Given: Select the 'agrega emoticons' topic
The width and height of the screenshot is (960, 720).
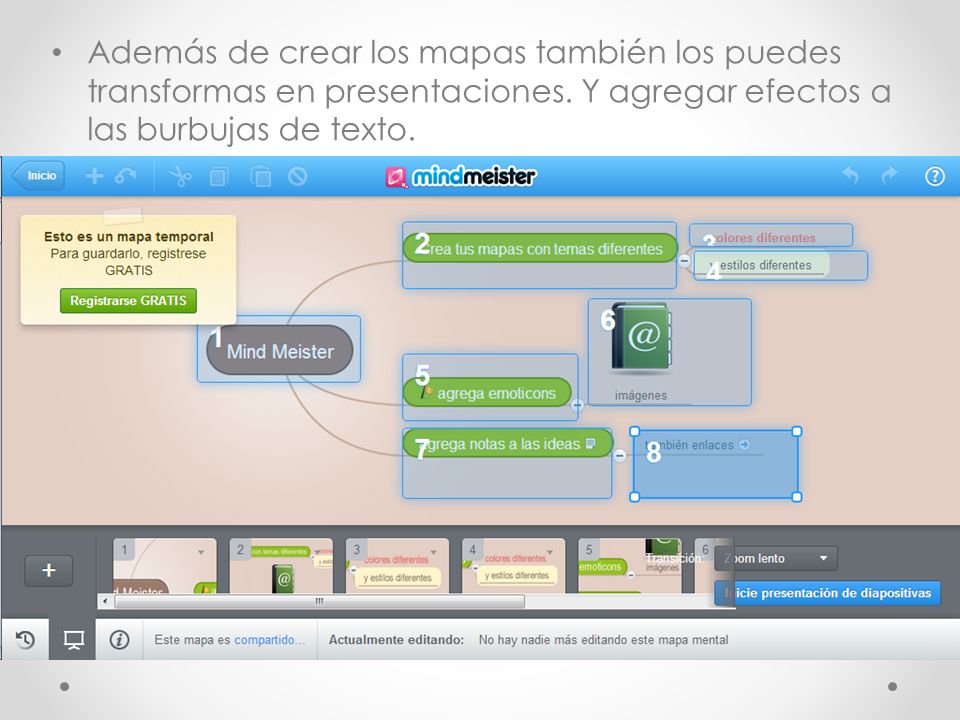Looking at the screenshot, I should [487, 392].
